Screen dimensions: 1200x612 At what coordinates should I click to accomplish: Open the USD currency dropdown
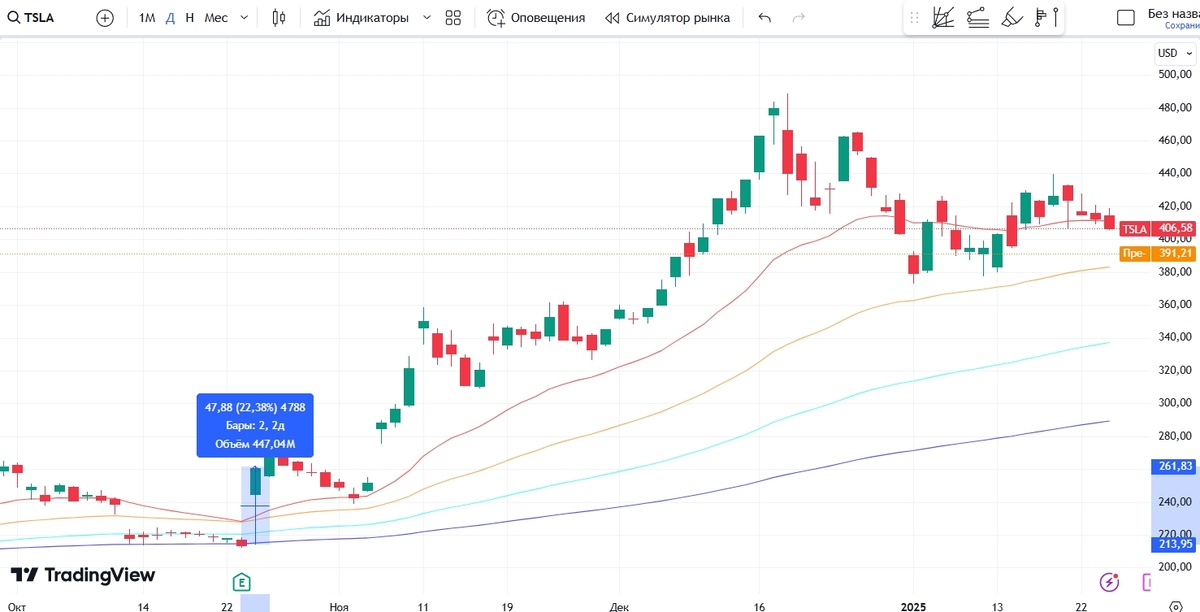coord(1173,53)
